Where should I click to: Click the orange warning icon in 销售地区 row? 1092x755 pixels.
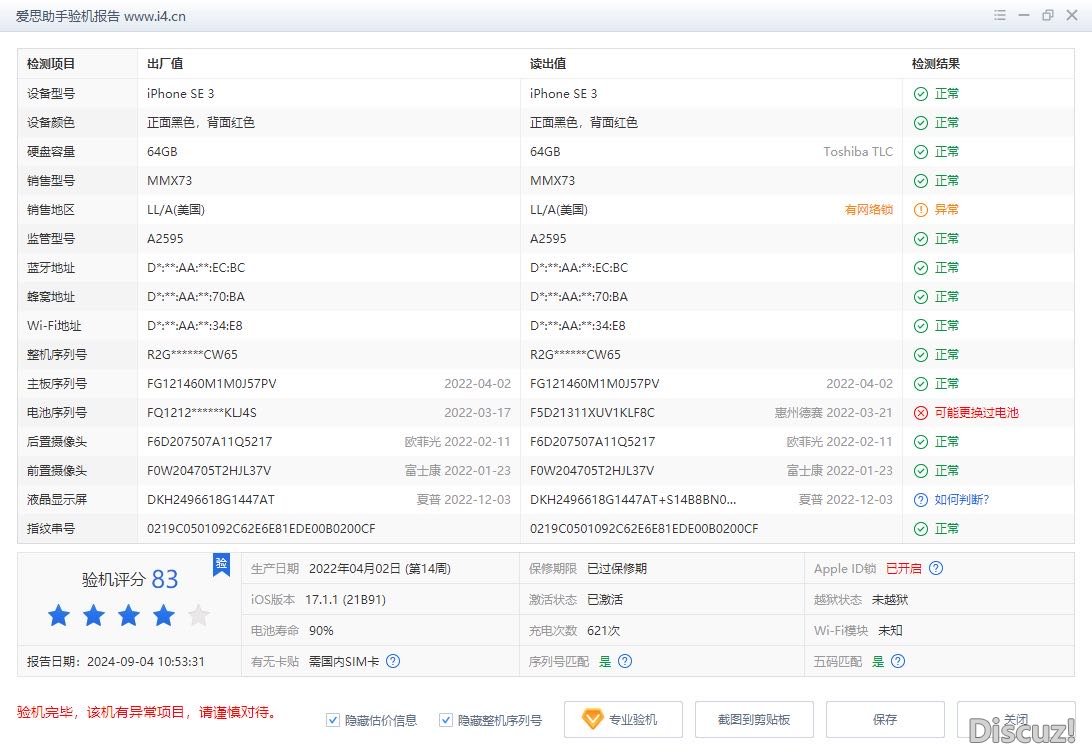pyautogui.click(x=921, y=210)
